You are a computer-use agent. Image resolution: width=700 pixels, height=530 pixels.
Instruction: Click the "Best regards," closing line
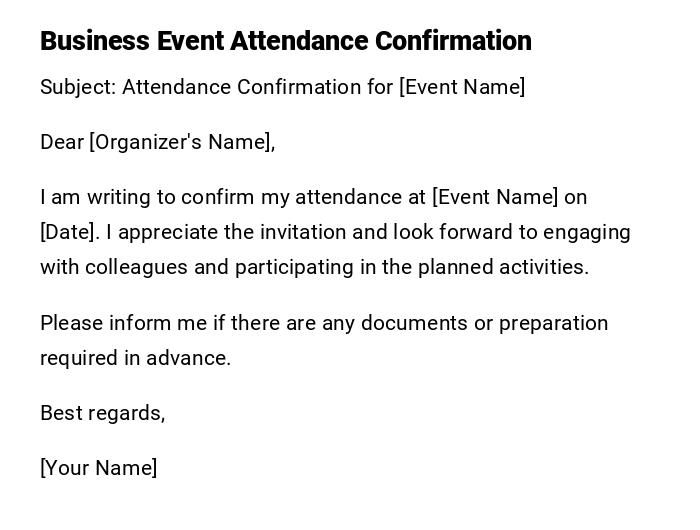pos(102,413)
